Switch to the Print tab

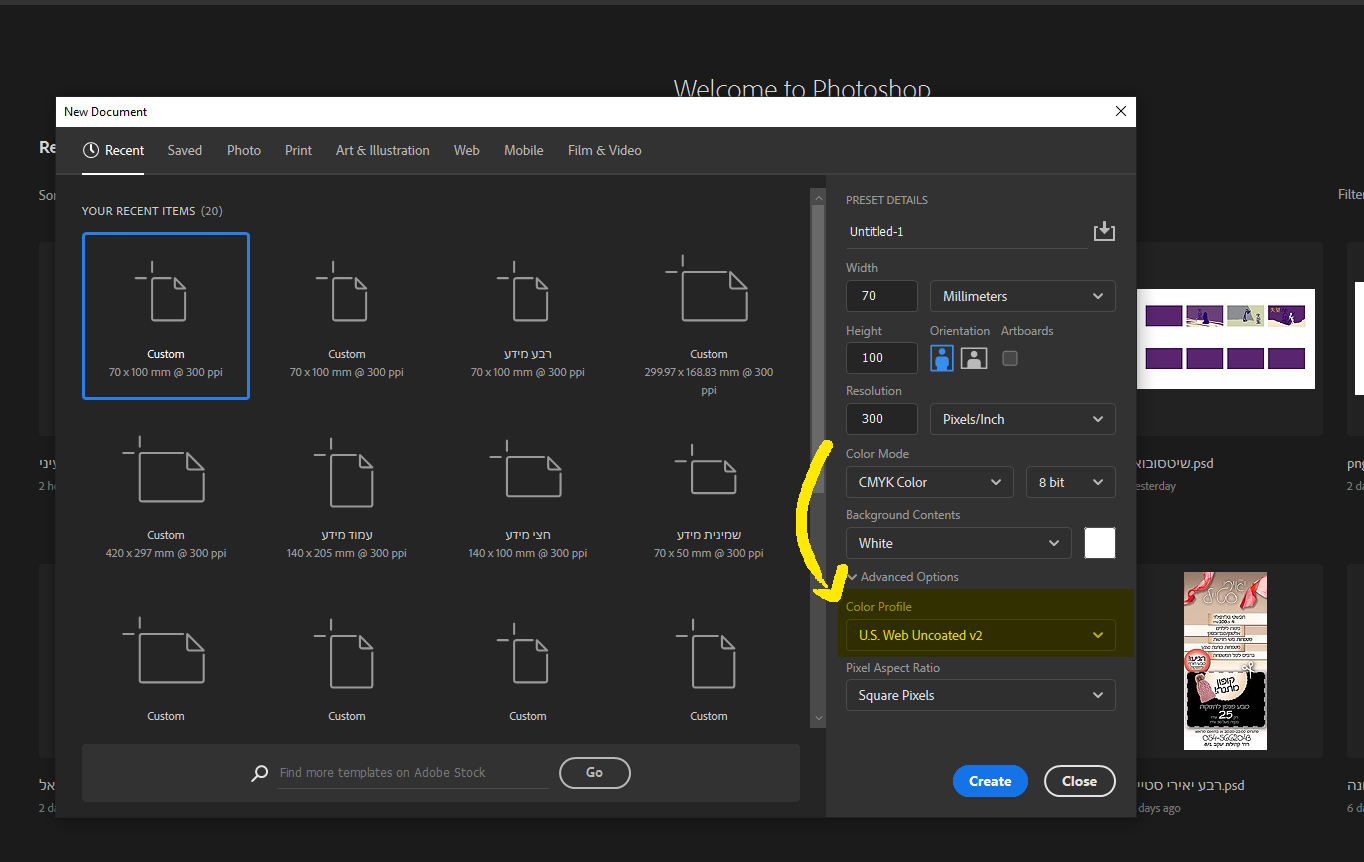click(x=298, y=150)
